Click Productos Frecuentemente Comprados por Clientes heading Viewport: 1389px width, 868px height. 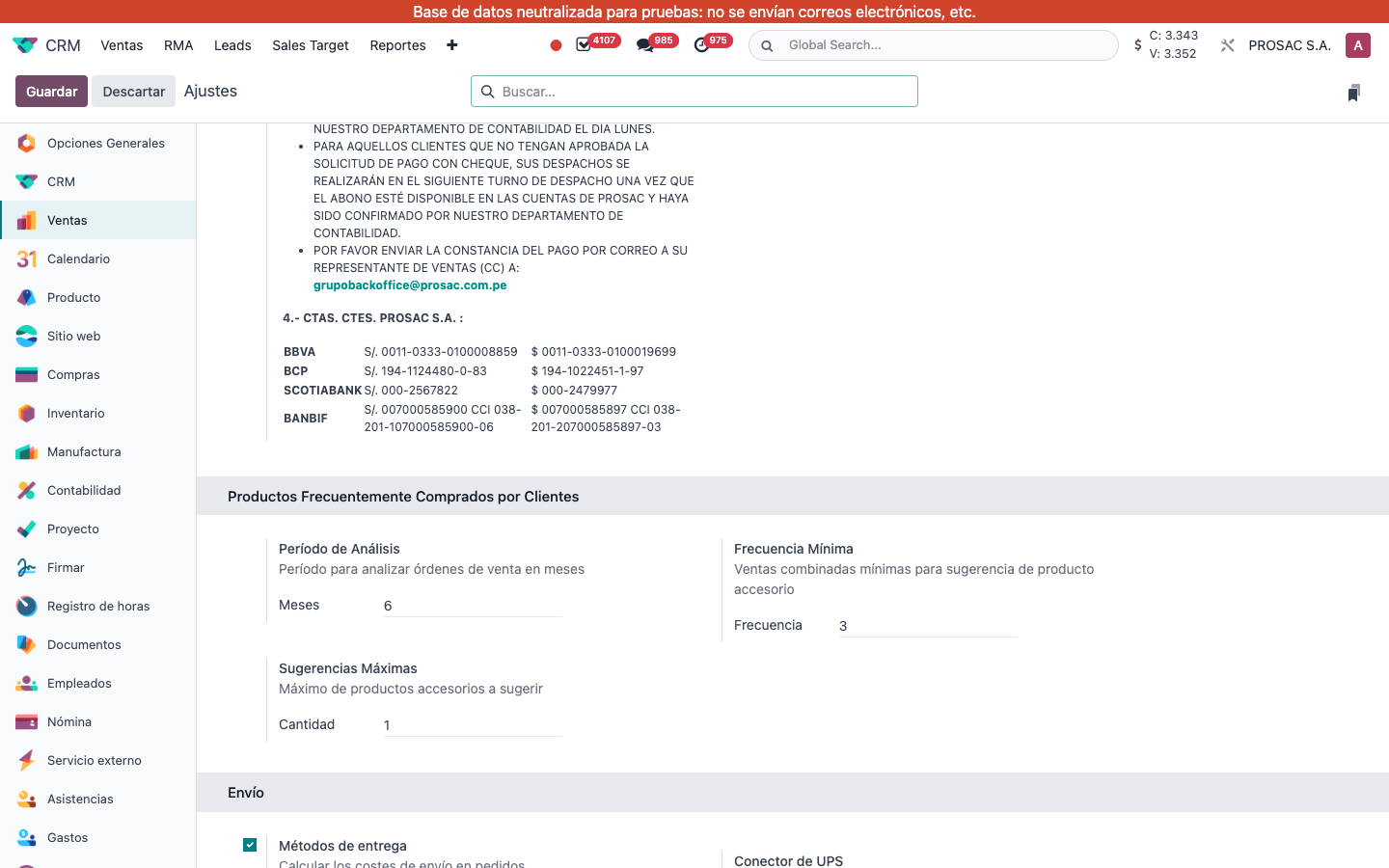coord(403,497)
